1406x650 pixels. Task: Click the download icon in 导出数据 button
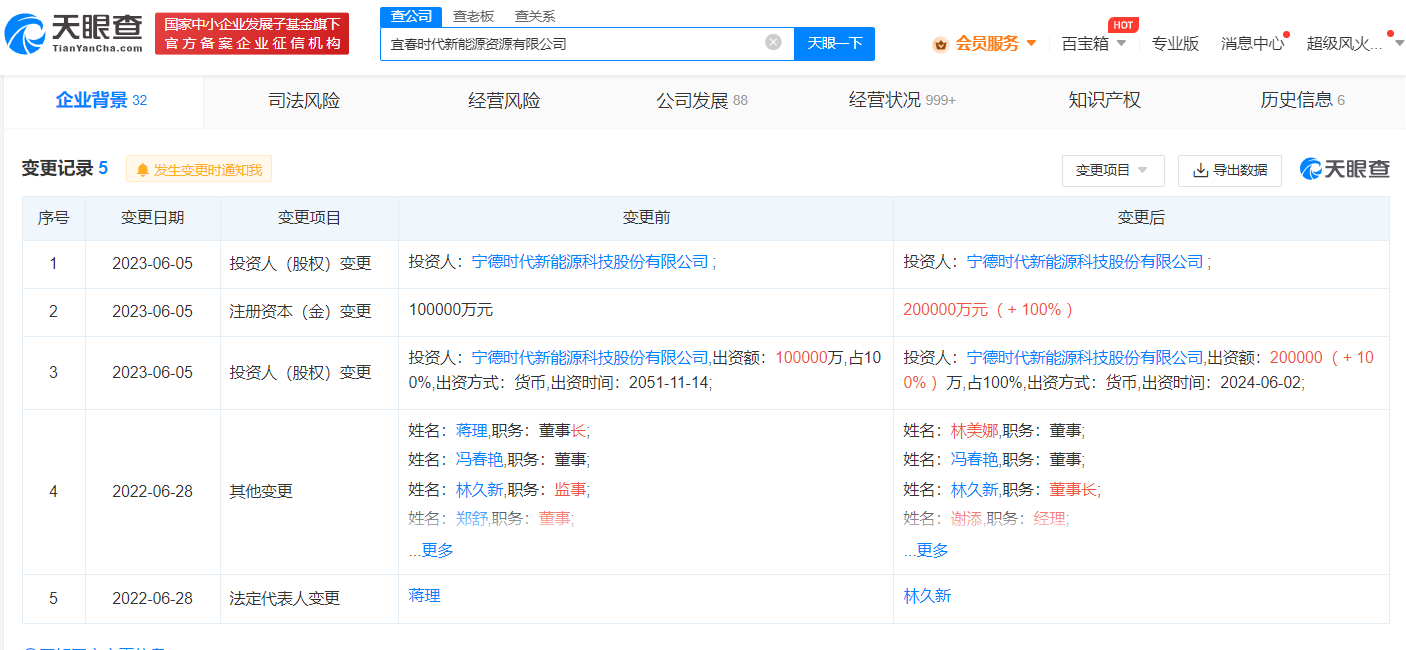coord(1200,170)
